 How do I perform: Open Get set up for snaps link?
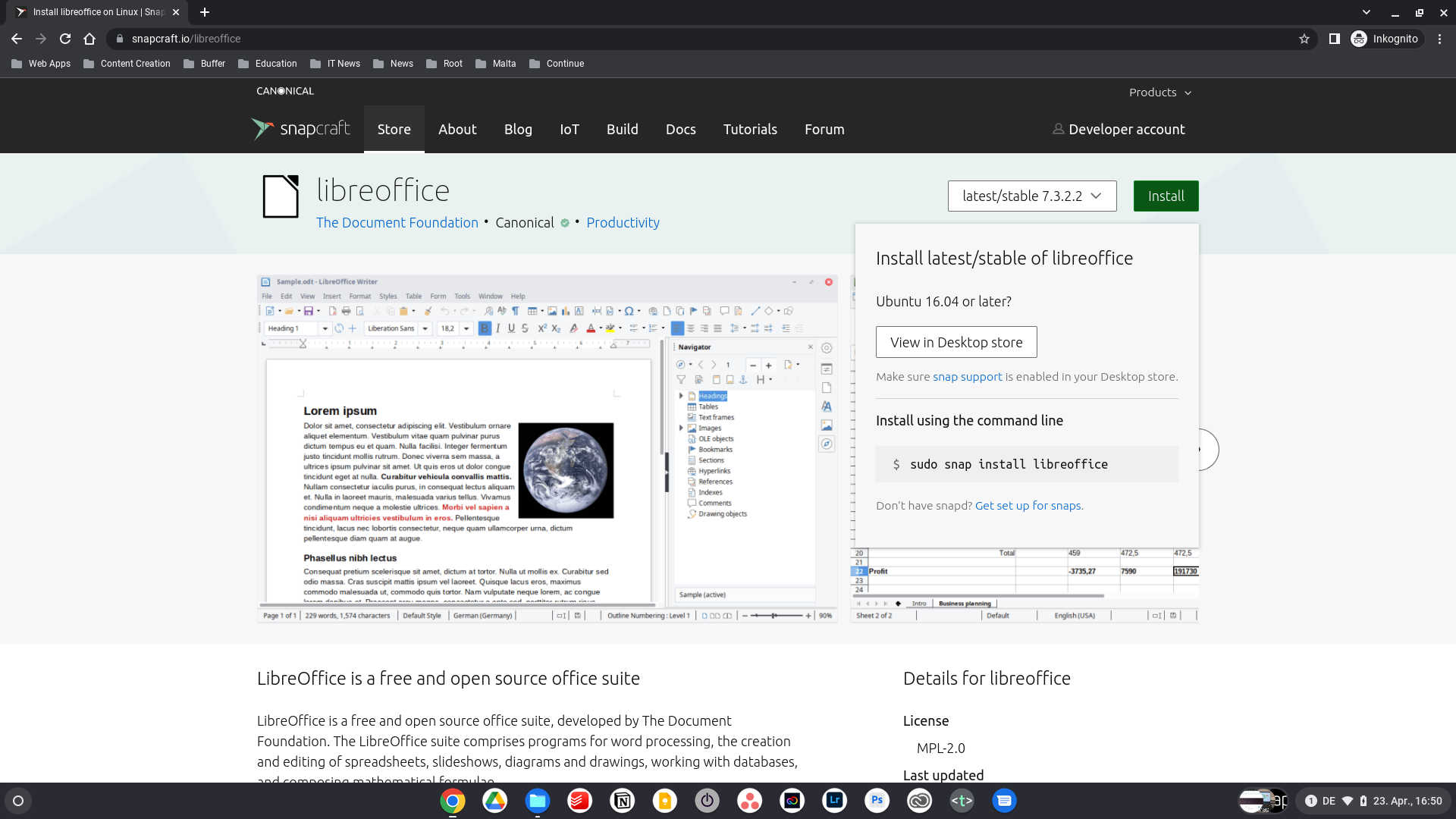point(1028,506)
